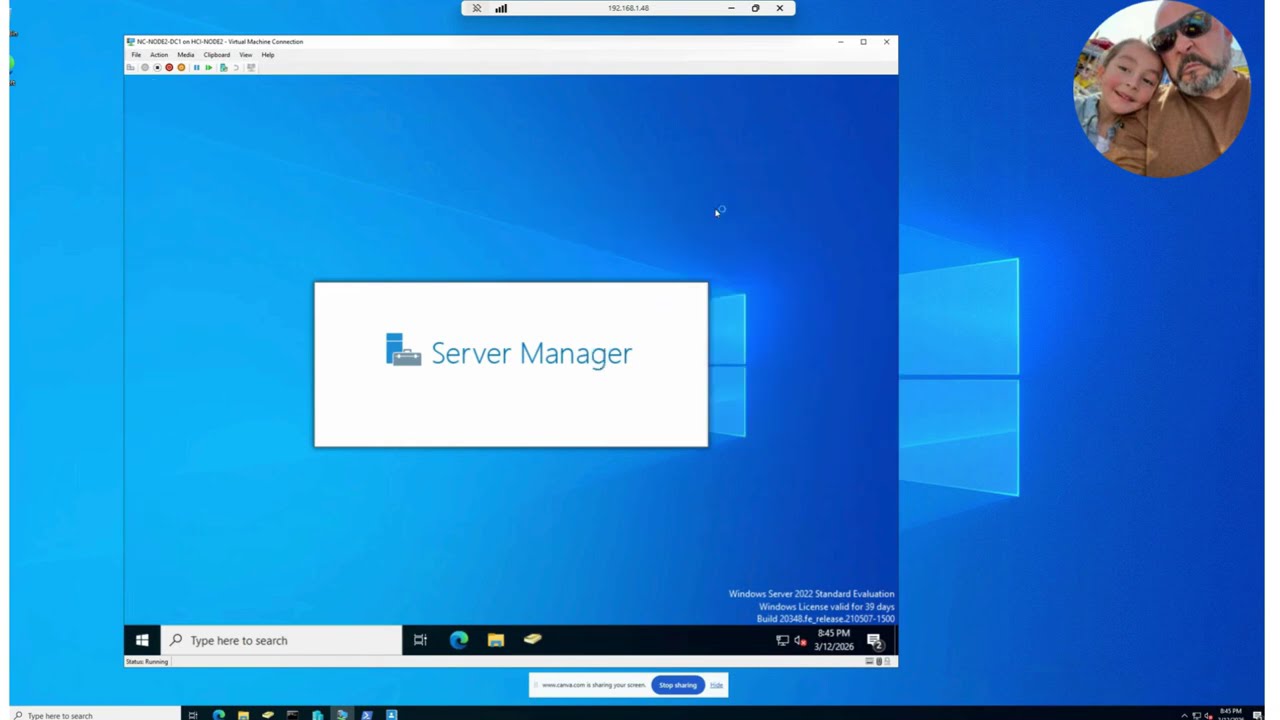Click the VM search box 'Type here to search'
Screen dimensions: 1280x720
[x=281, y=640]
